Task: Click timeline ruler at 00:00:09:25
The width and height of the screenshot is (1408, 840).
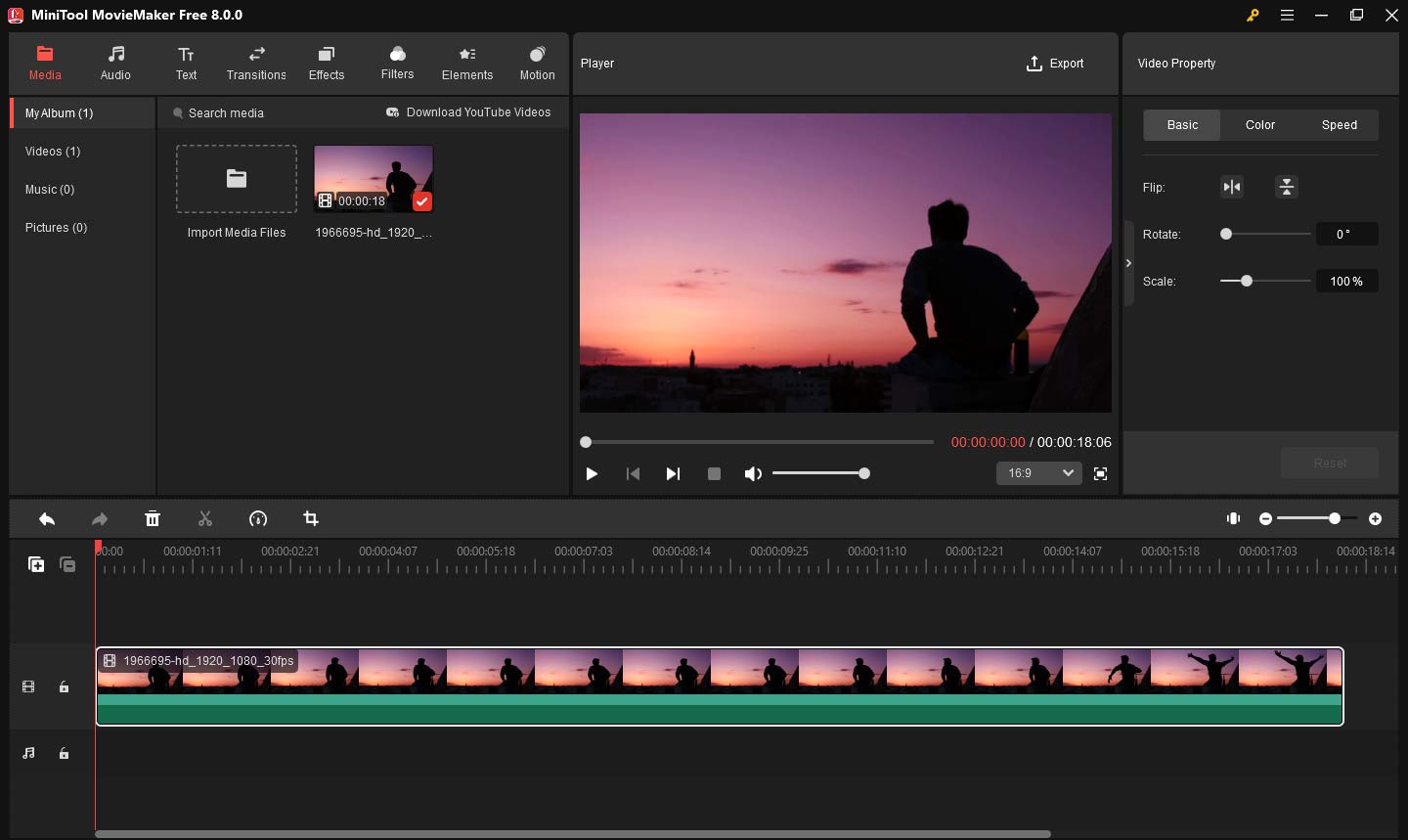Action: click(x=779, y=552)
